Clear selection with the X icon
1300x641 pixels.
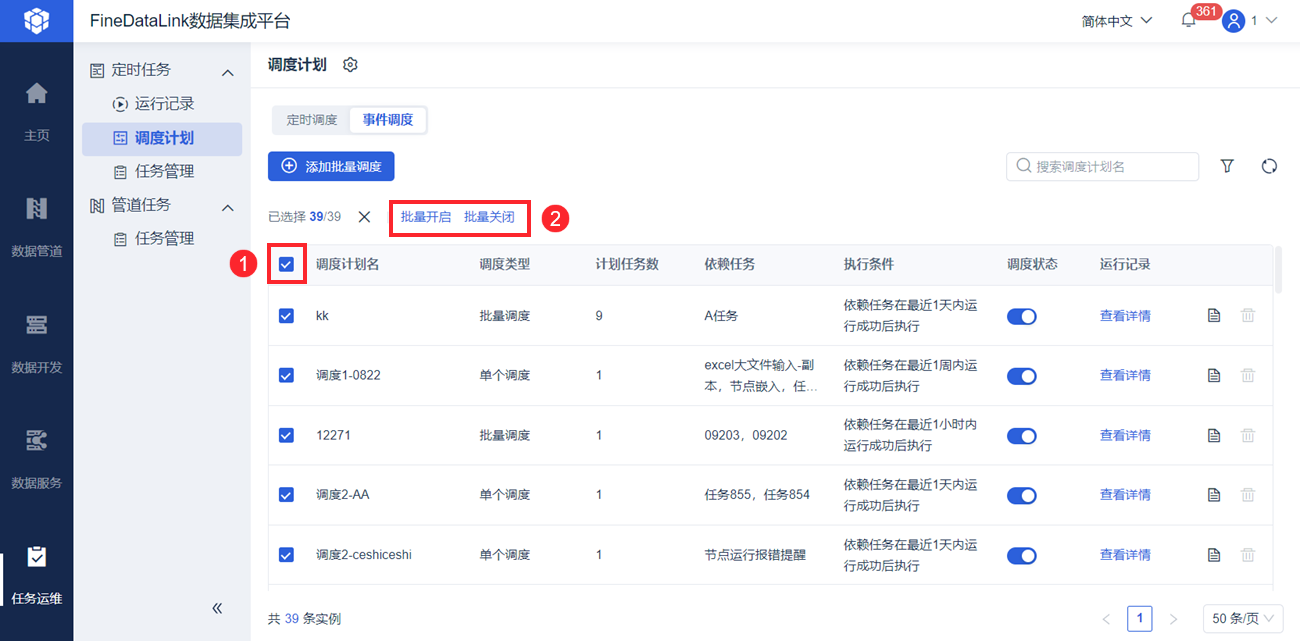click(x=364, y=216)
